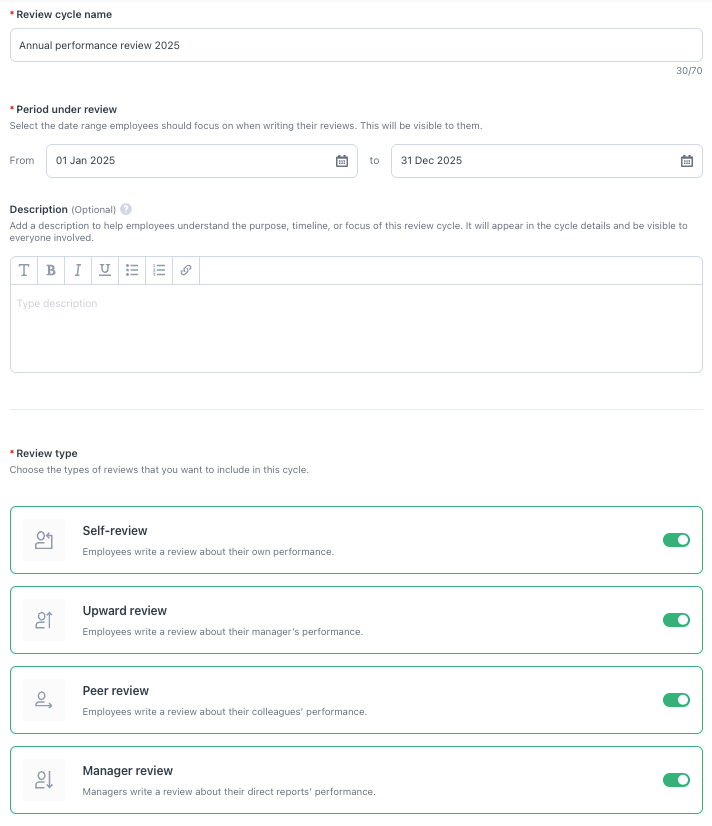Image resolution: width=712 pixels, height=826 pixels.
Task: Click the text style (T) formatting icon
Action: pyautogui.click(x=24, y=271)
